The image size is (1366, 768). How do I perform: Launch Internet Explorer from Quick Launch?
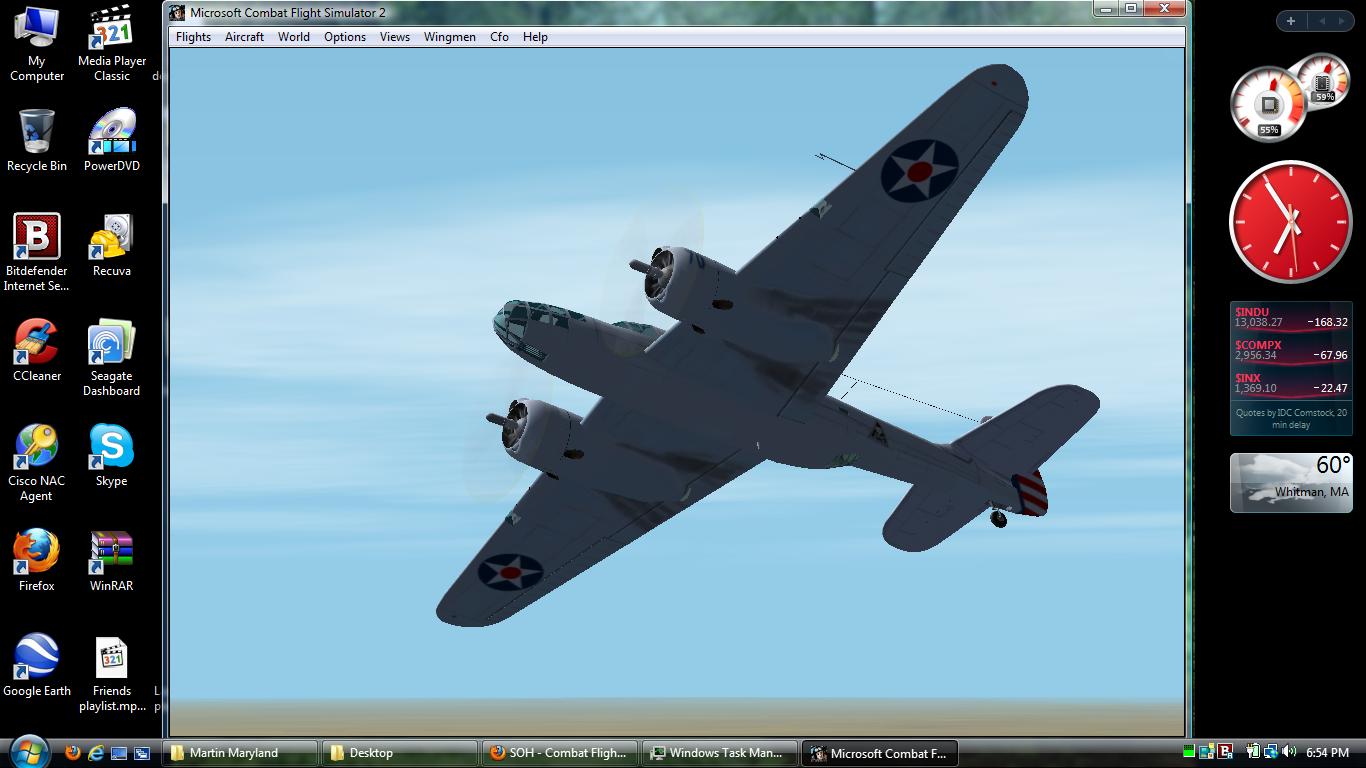[96, 753]
